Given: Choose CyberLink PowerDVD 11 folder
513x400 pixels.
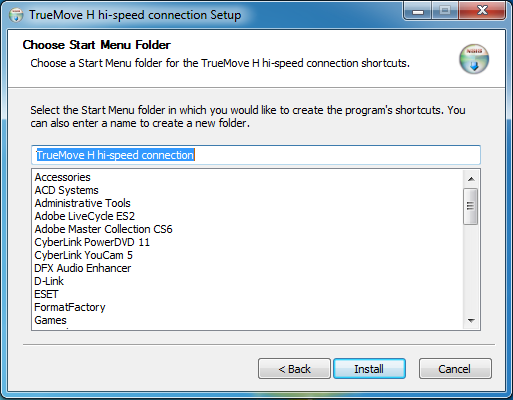Looking at the screenshot, I should pyautogui.click(x=92, y=242).
